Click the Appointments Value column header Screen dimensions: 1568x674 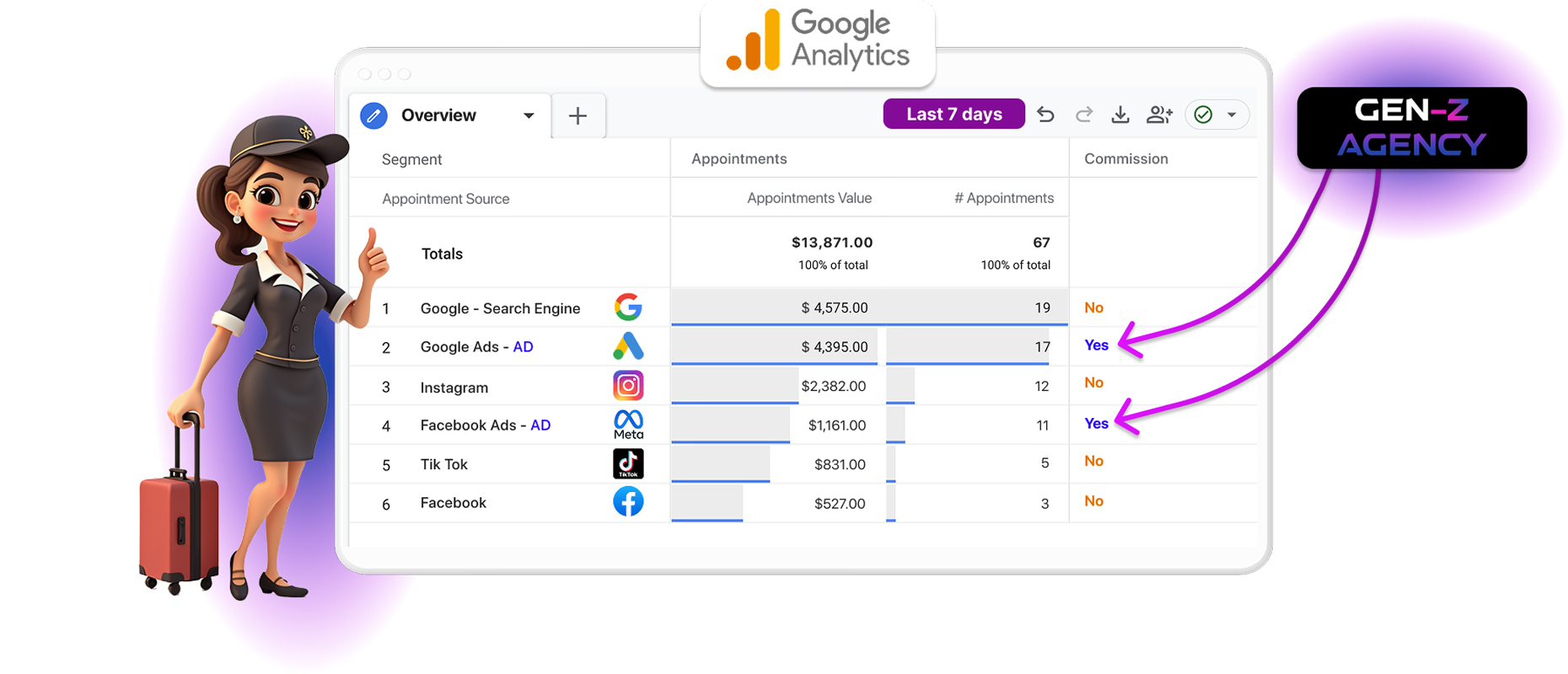pos(808,198)
